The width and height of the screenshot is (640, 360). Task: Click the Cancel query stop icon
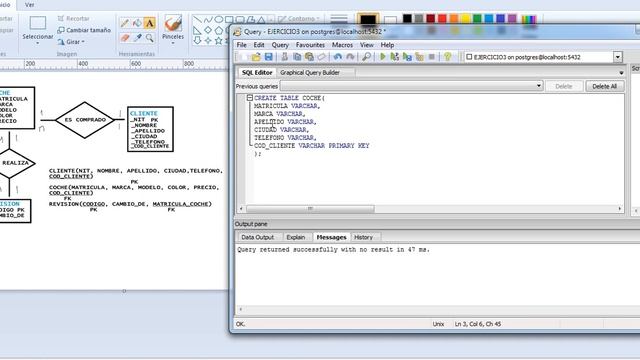tap(431, 57)
